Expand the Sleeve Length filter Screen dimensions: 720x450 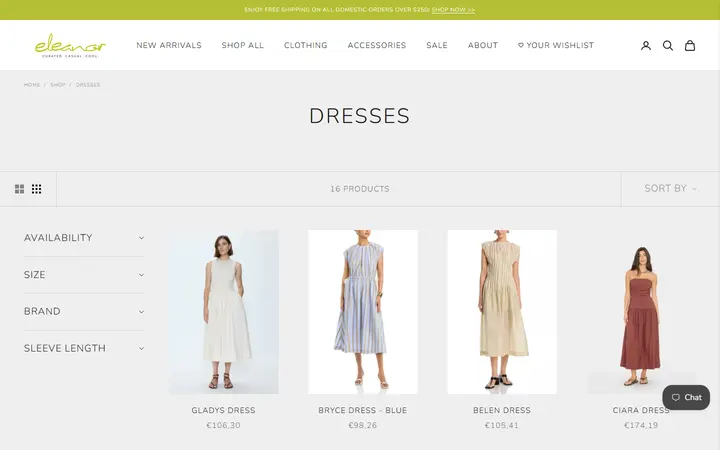[x=84, y=348]
